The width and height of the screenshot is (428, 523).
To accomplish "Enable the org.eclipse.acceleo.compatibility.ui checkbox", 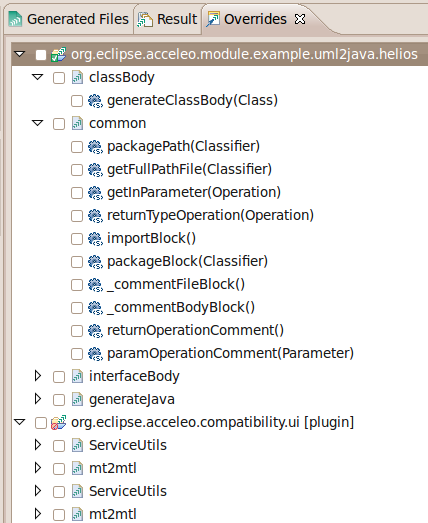I will click(41, 423).
